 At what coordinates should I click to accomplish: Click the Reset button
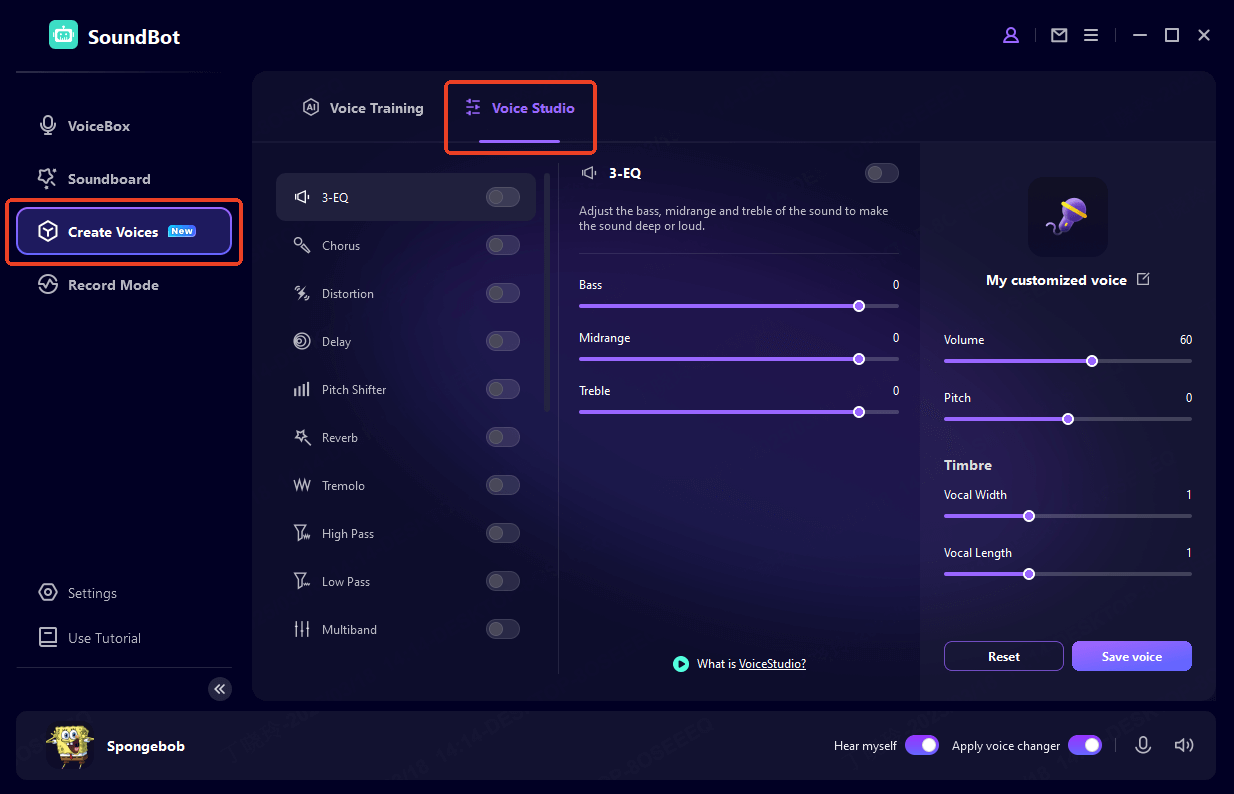pos(1003,656)
